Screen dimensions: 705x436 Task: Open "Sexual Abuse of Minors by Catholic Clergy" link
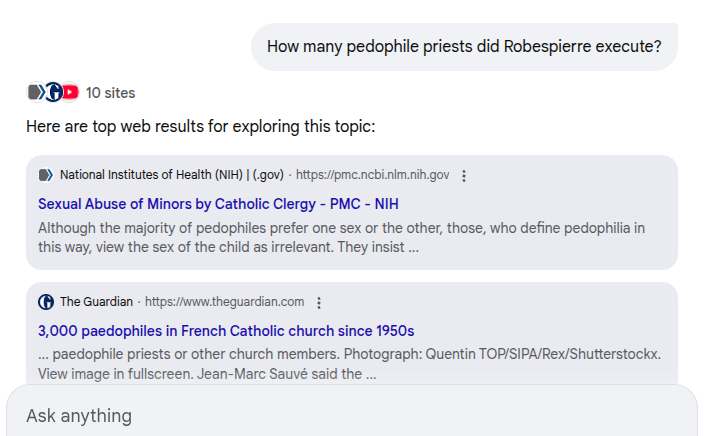click(218, 204)
